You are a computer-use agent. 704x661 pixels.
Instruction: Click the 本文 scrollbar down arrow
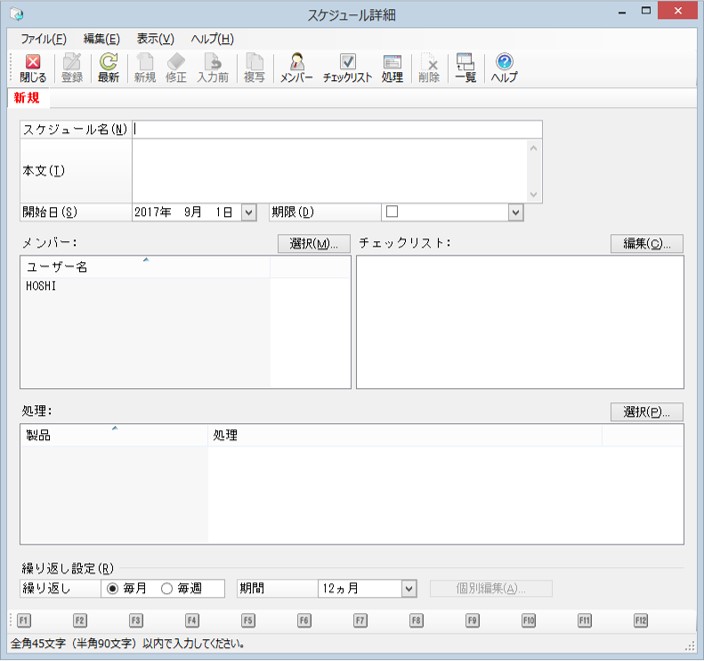pos(534,194)
